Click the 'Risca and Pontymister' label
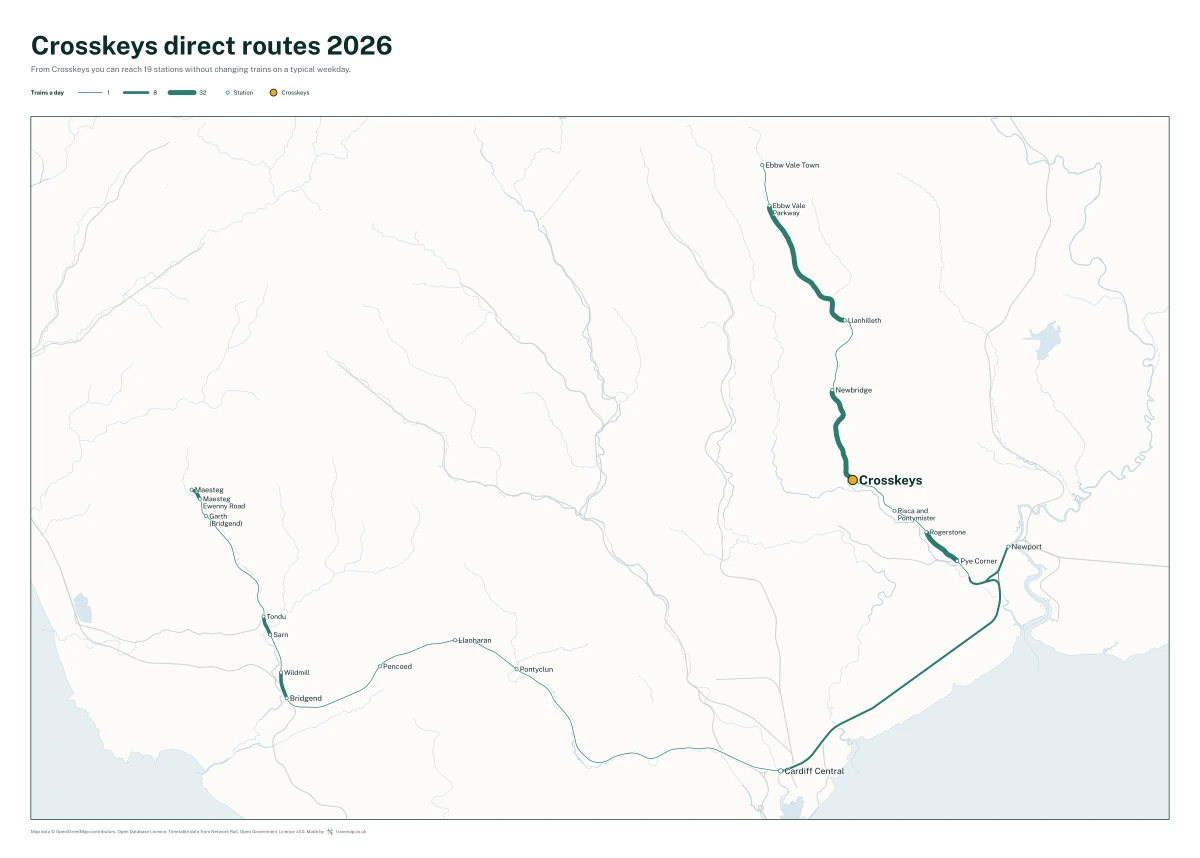This screenshot has width=1200, height=858. (917, 514)
